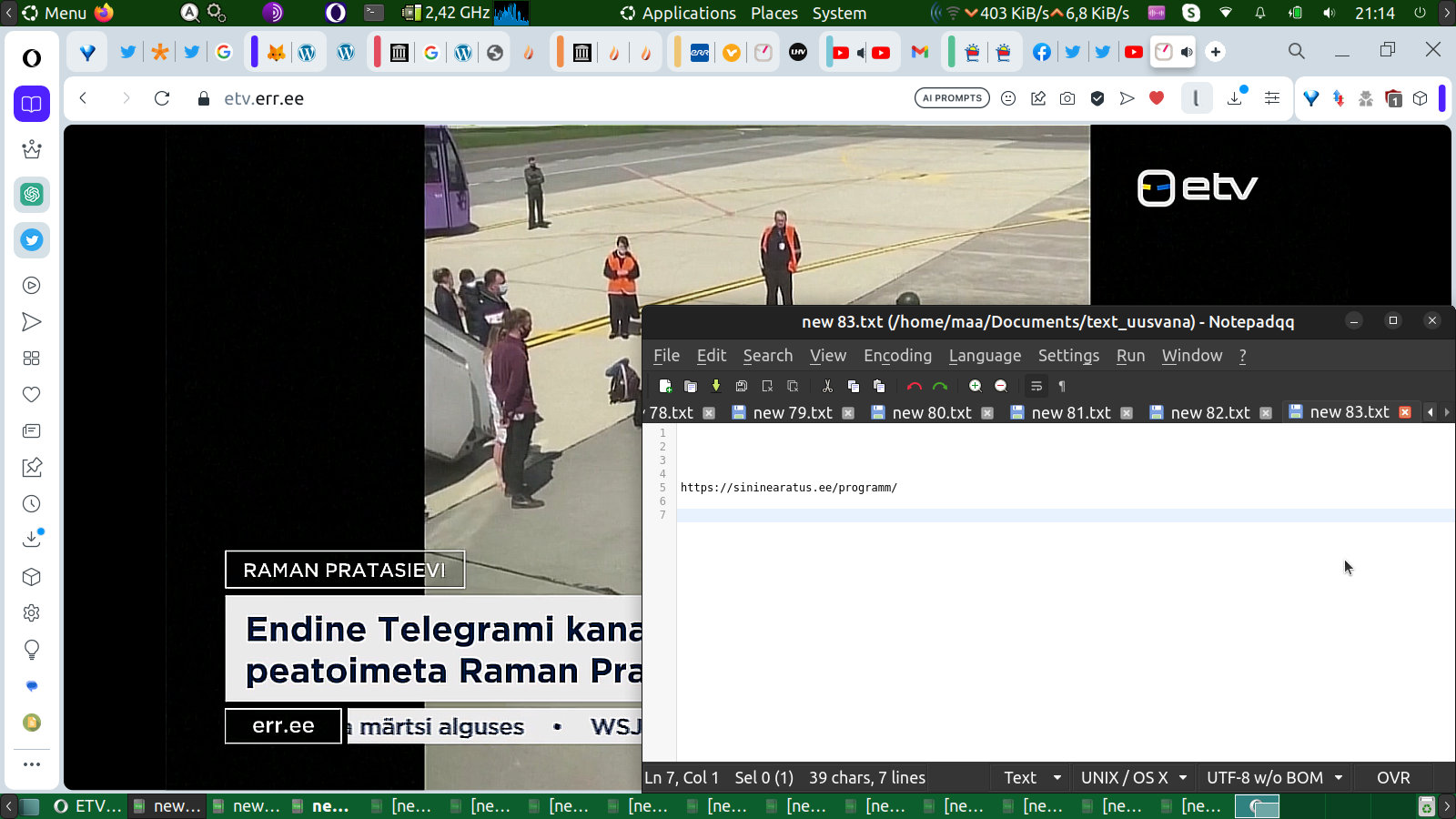
Task: Toggle show-all-characters pilcrow button
Action: 1061,386
